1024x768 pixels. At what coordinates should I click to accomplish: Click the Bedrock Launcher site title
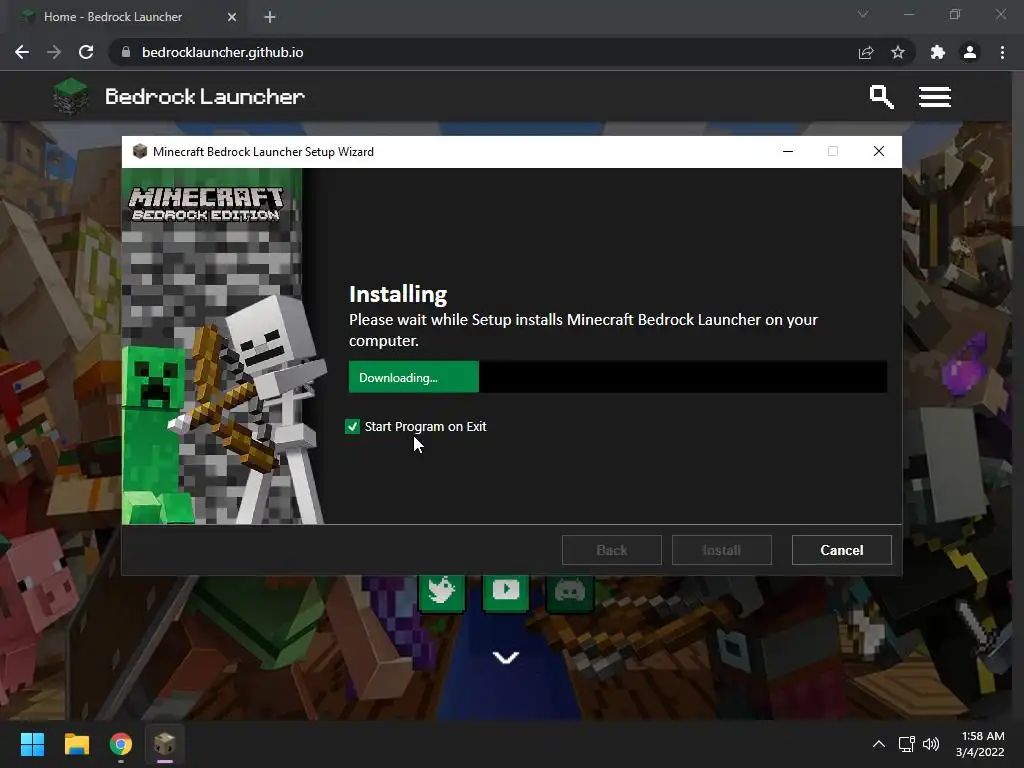205,97
